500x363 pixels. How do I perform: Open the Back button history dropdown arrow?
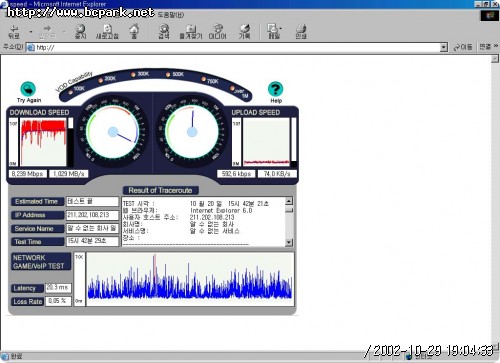click(31, 32)
